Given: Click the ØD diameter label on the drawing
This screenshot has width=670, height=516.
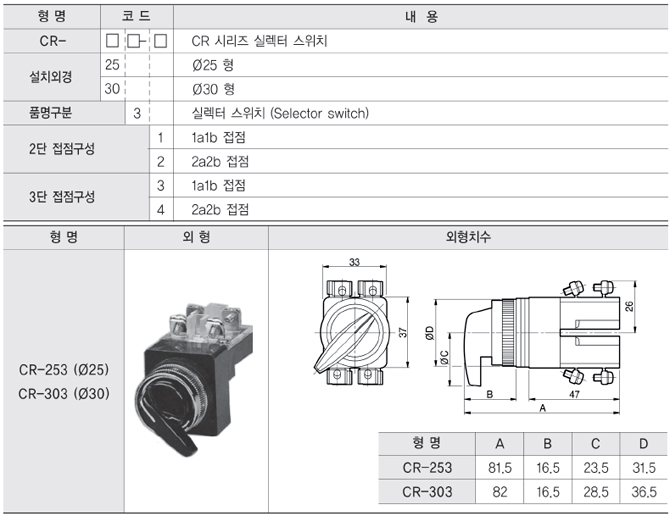Looking at the screenshot, I should coord(430,332).
